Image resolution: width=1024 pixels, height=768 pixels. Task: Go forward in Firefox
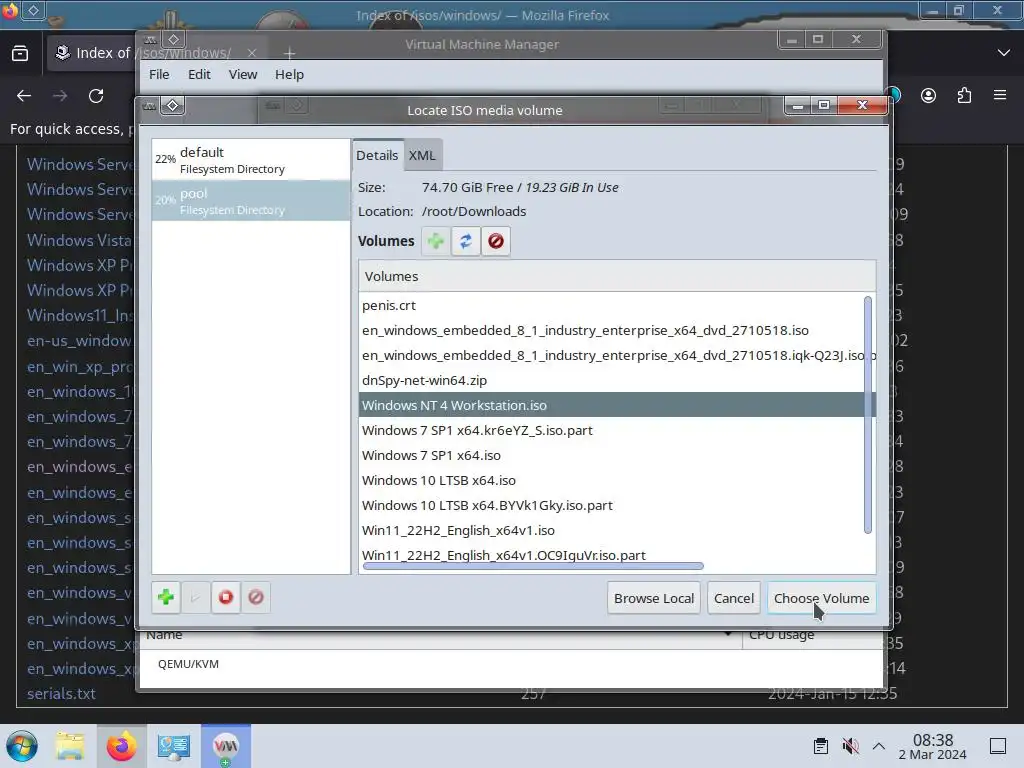60,96
